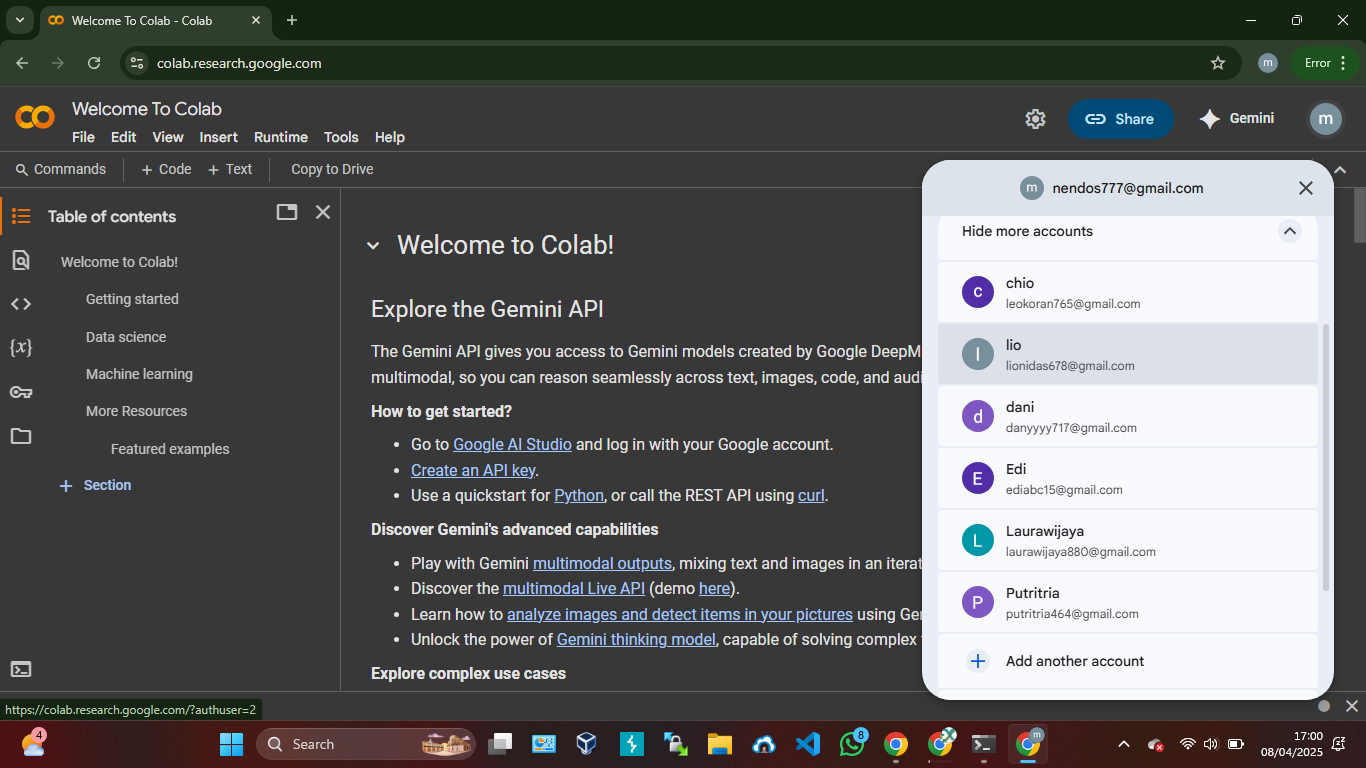This screenshot has height=768, width=1366.
Task: Open the multimodal Live API link
Action: (x=574, y=588)
